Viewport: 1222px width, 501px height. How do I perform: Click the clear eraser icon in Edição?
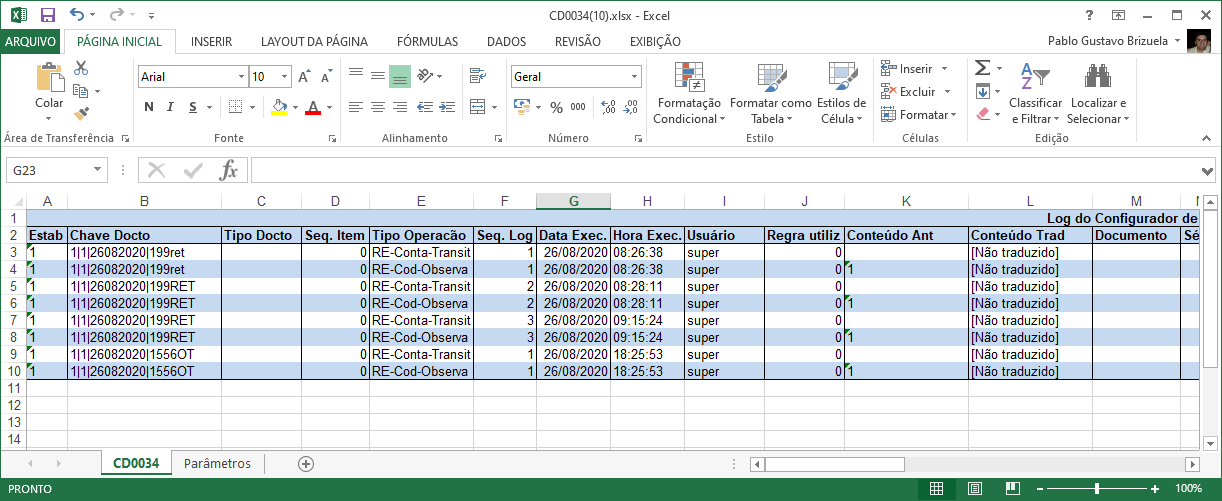982,114
